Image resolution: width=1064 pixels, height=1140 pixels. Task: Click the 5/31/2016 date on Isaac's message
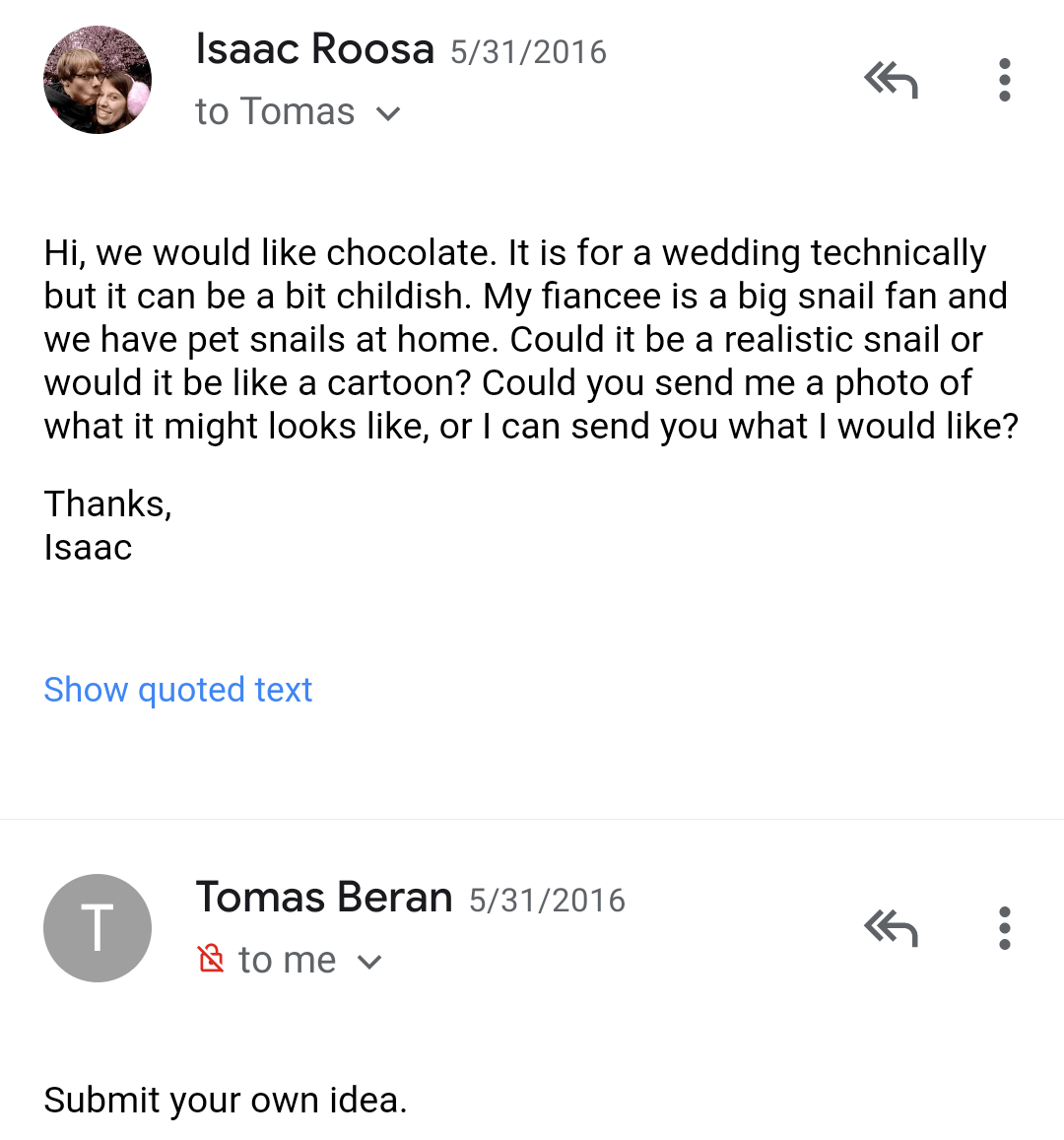pyautogui.click(x=528, y=52)
